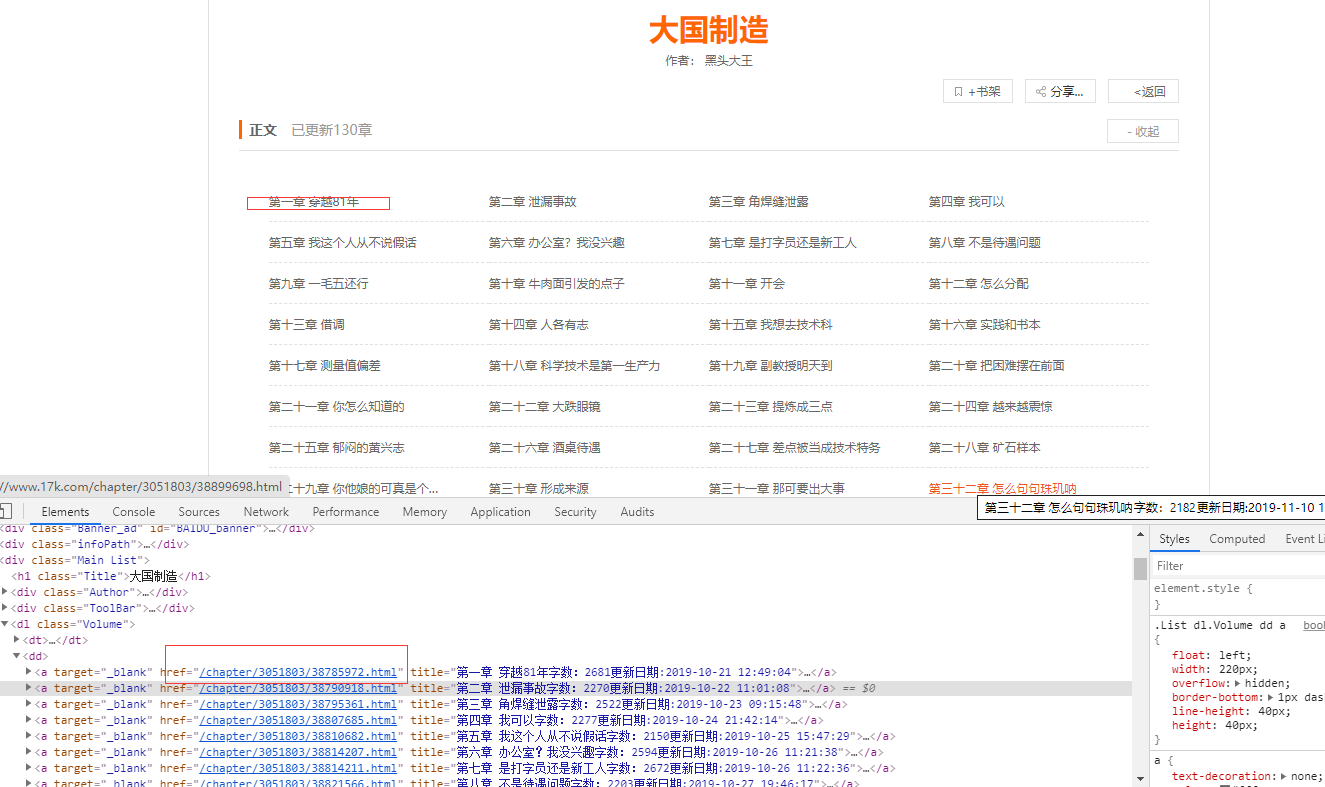
Task: Click the /chapter/3051803/38790918.html href link
Action: point(299,687)
